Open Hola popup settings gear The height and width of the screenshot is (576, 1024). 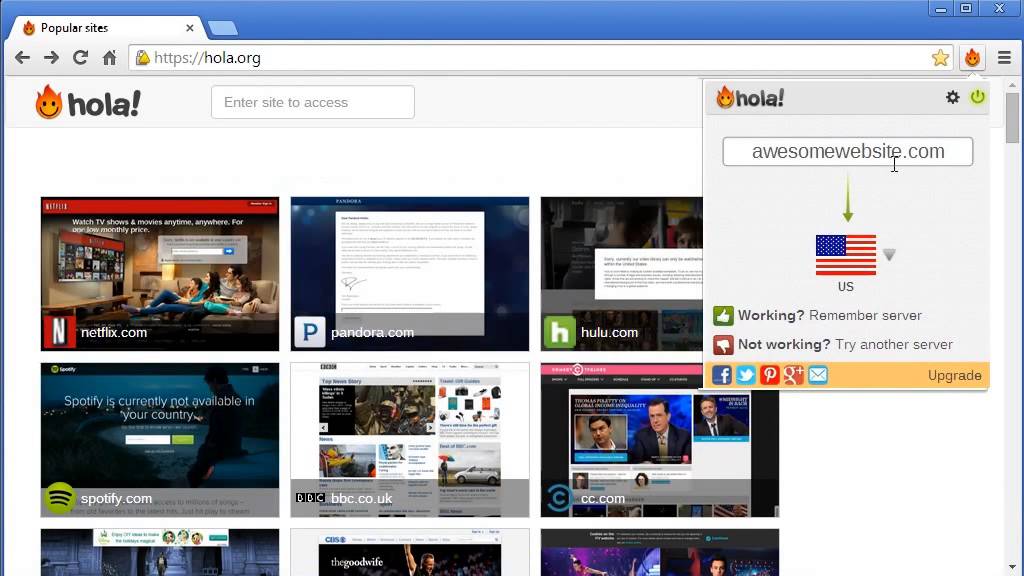click(x=953, y=97)
